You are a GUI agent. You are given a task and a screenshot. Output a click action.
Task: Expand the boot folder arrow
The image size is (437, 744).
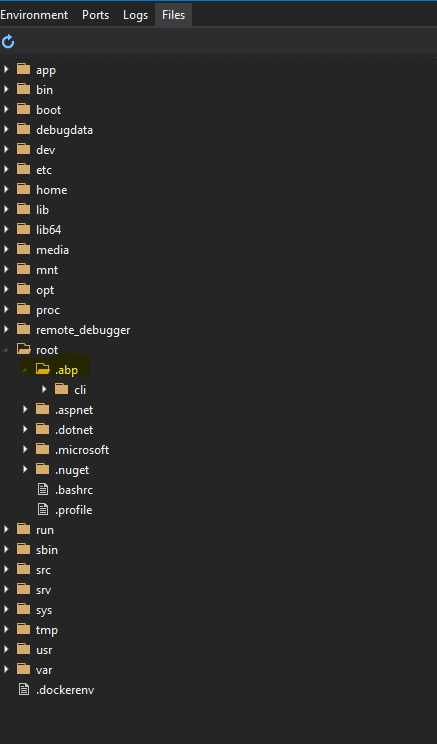(6, 109)
